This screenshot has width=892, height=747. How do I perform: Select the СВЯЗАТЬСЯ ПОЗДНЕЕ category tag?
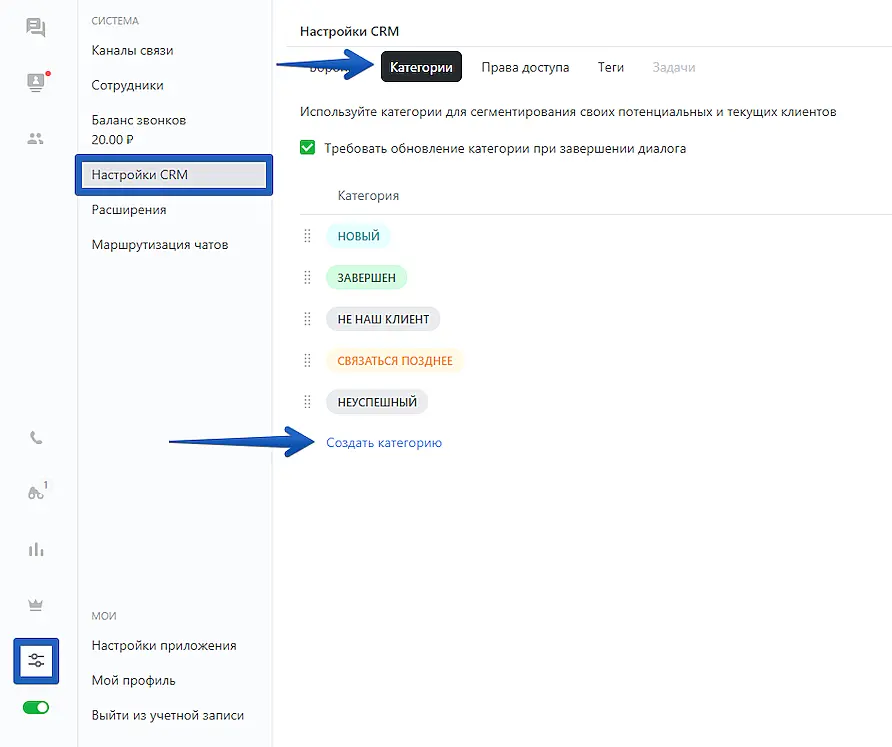tap(395, 360)
